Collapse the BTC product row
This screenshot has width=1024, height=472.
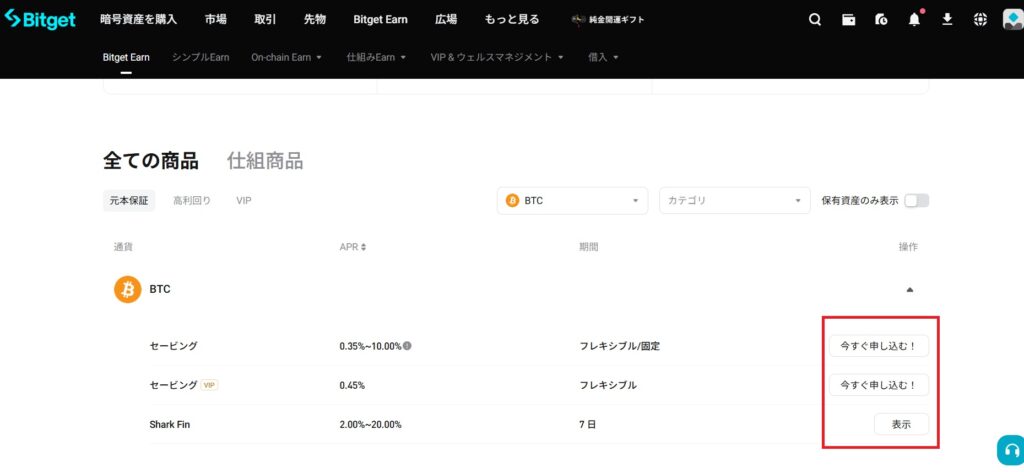click(x=909, y=289)
